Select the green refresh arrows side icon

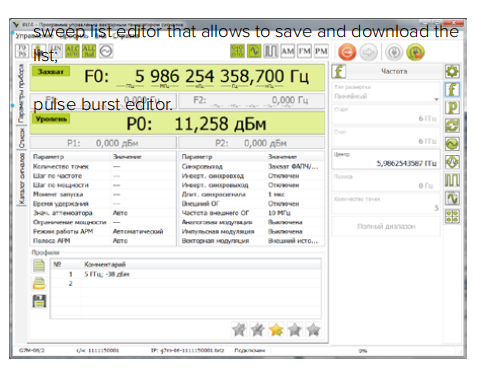[x=452, y=126]
